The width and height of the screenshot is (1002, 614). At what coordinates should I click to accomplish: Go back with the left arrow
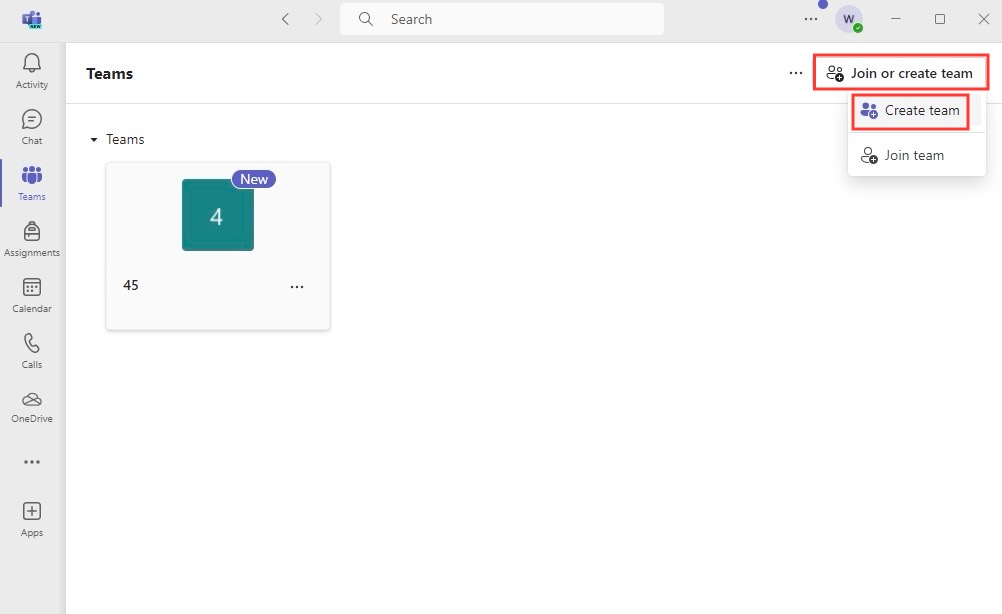pos(286,19)
